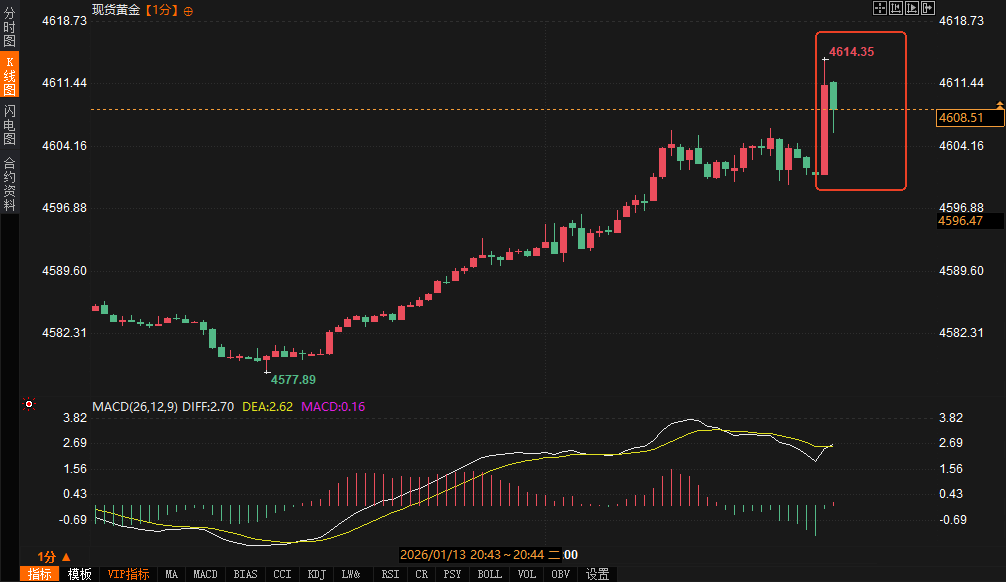Apply the MACD indicator button

pos(205,574)
